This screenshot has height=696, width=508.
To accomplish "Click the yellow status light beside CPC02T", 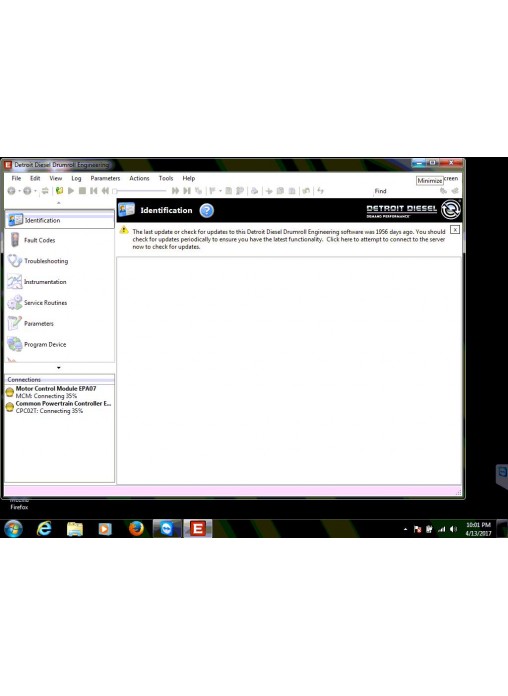I will click(x=10, y=407).
